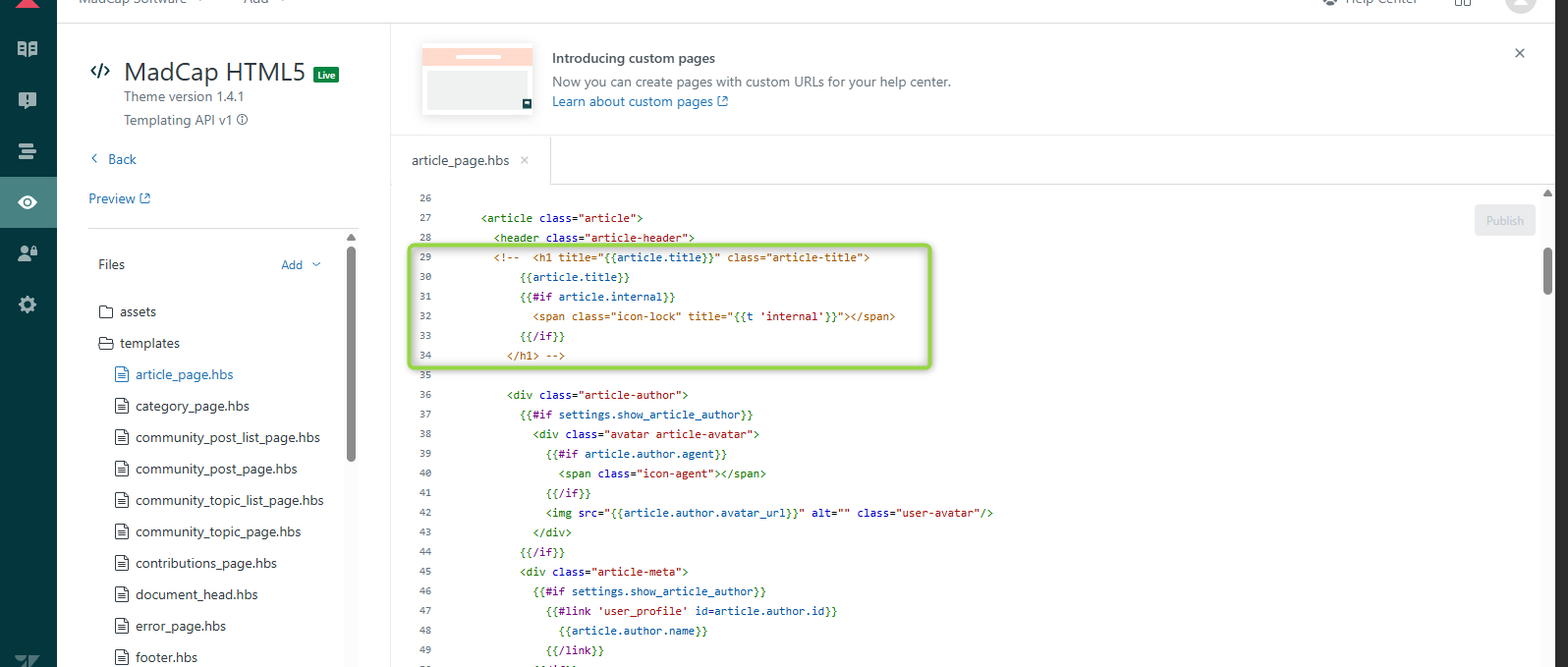Click the code editor vertical scrollbar thumb
Viewport: 1568px width, 667px height.
tap(1547, 270)
